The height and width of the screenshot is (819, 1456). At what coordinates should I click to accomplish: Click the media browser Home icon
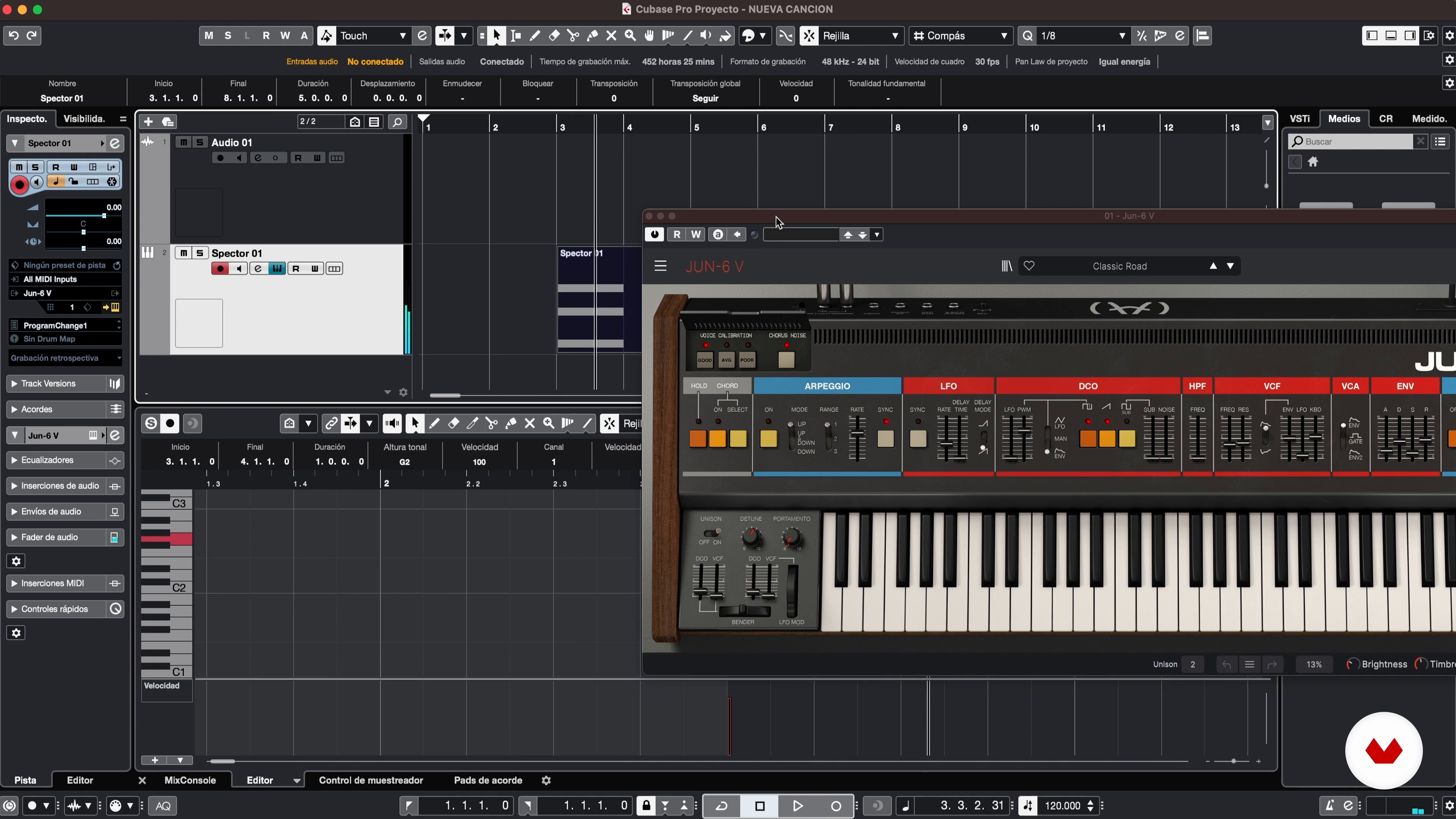coord(1313,162)
